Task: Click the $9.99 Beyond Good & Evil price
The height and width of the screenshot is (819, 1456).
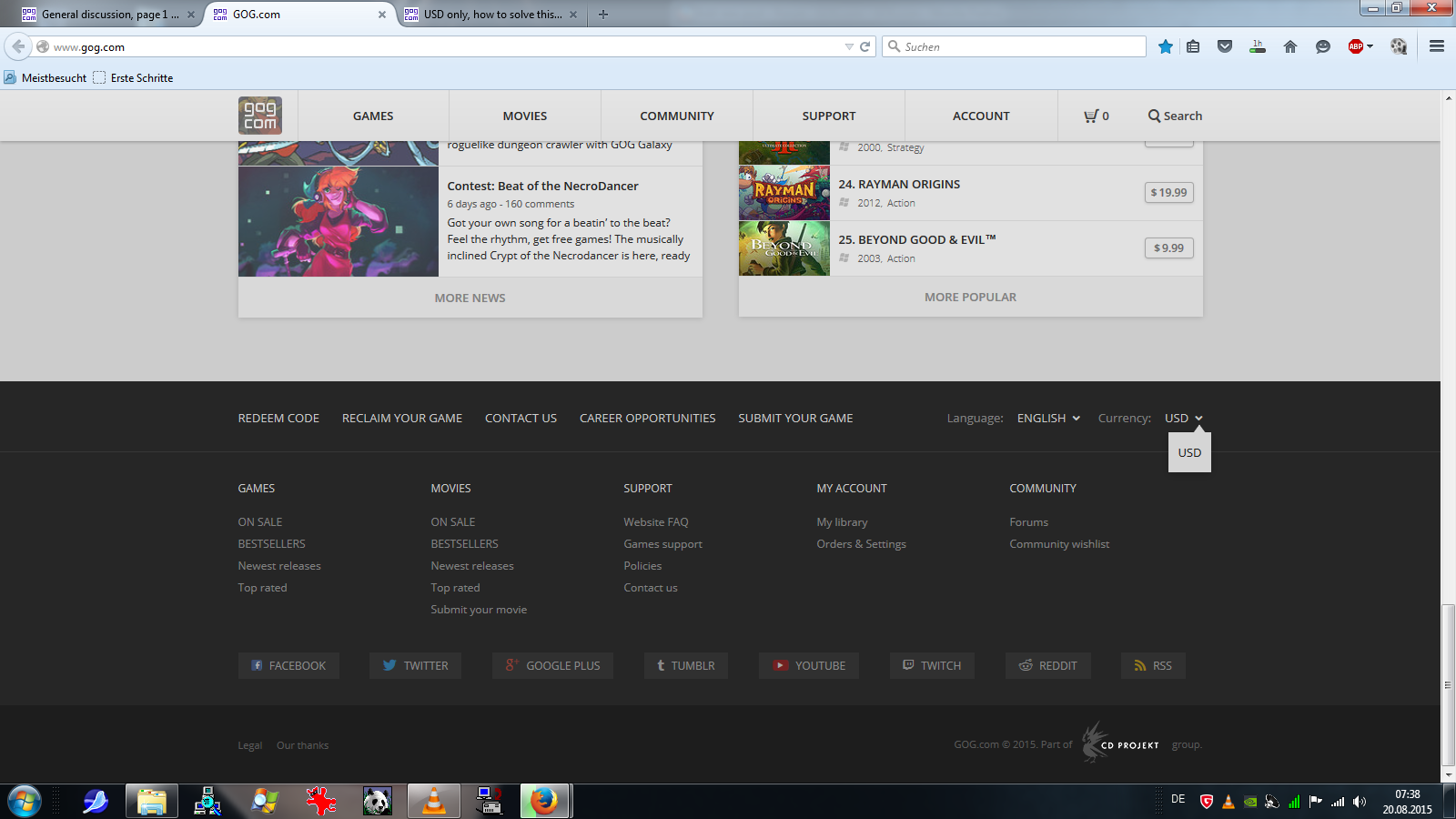Action: 1168,248
